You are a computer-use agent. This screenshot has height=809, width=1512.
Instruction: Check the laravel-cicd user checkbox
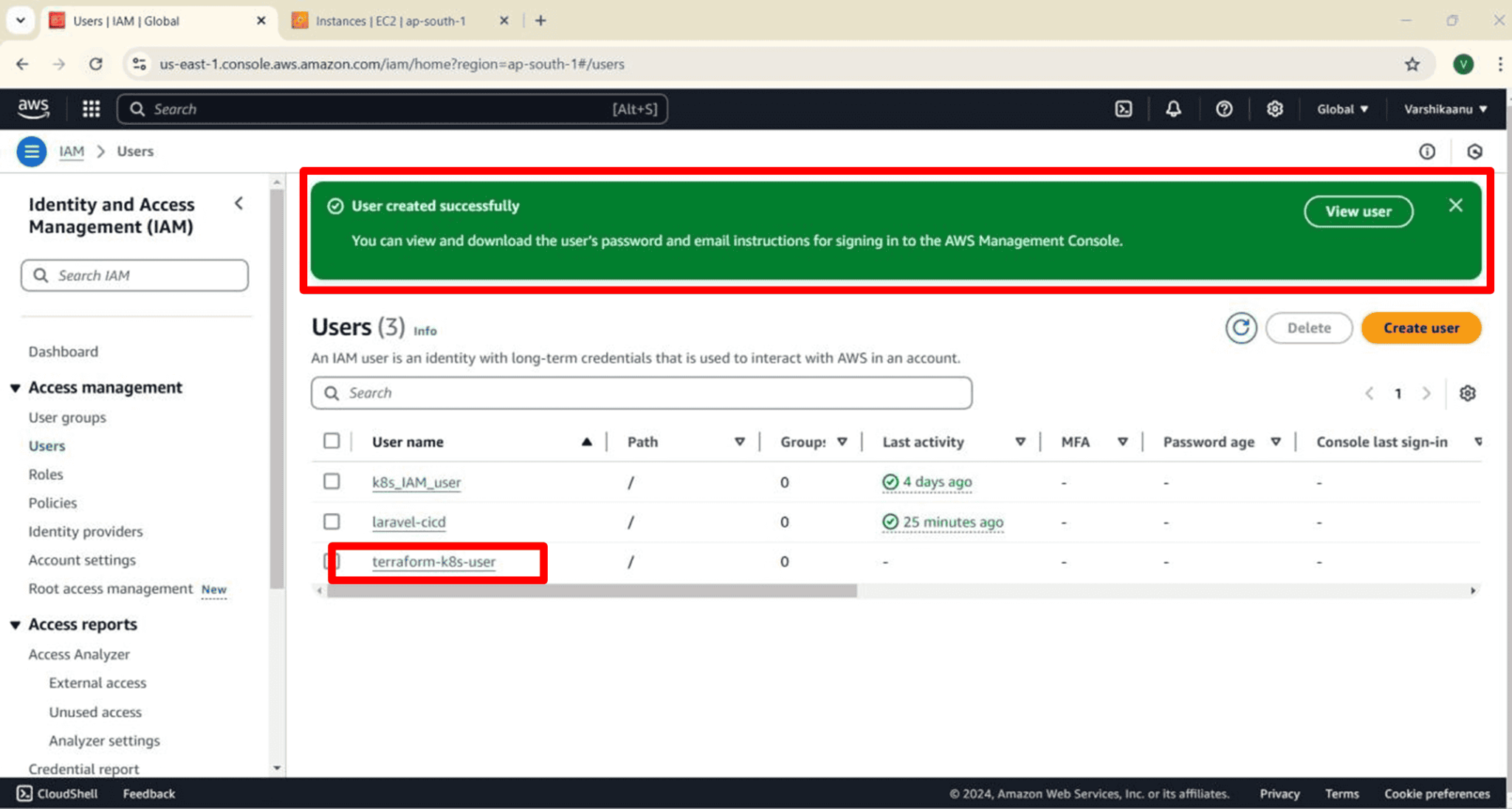click(331, 521)
